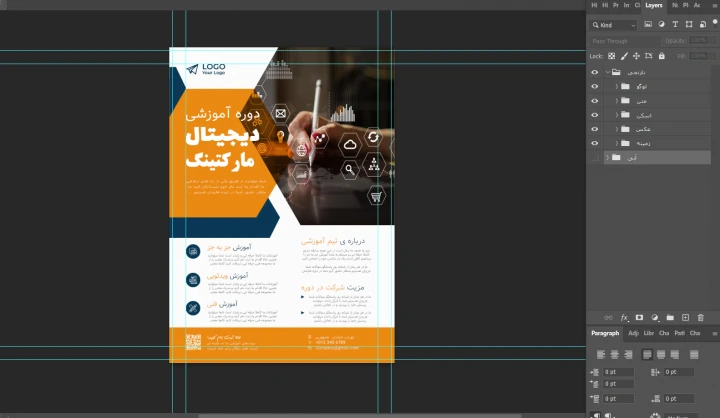The width and height of the screenshot is (720, 418).
Task: Lock image pixels with brush icon
Action: coord(623,56)
